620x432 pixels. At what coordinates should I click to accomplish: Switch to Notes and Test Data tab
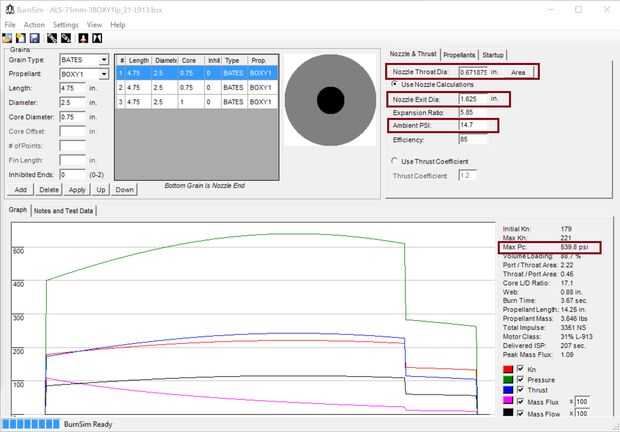coord(63,211)
